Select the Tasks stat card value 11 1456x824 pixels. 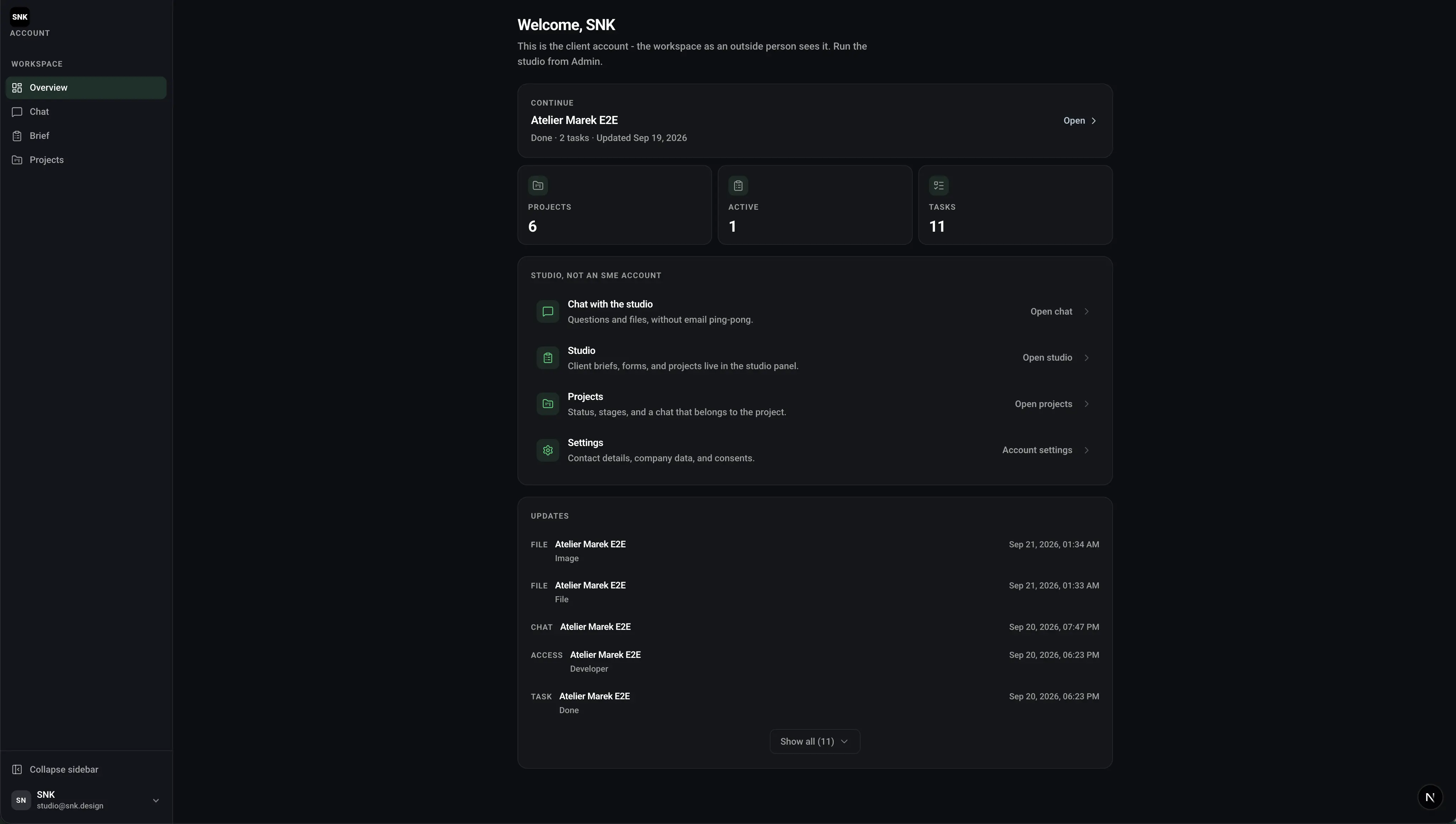937,227
